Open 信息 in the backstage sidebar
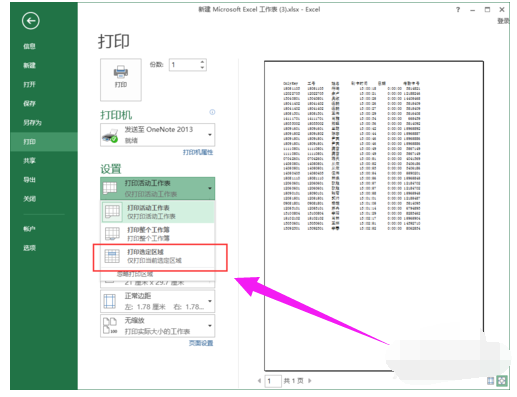Image resolution: width=517 pixels, height=397 pixels. click(29, 46)
